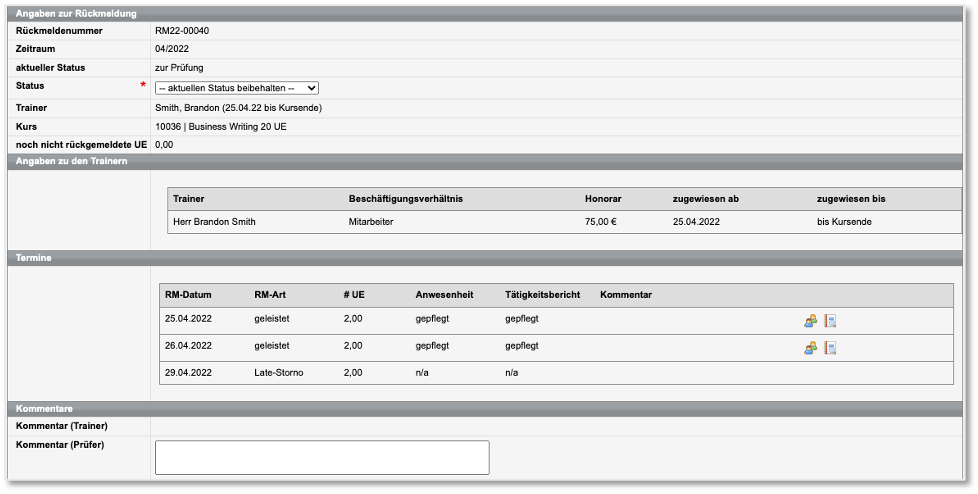This screenshot has width=978, height=494.
Task: Click Tätigkeitsbericht gepflegt in 26.04.2022 row
Action: point(521,346)
